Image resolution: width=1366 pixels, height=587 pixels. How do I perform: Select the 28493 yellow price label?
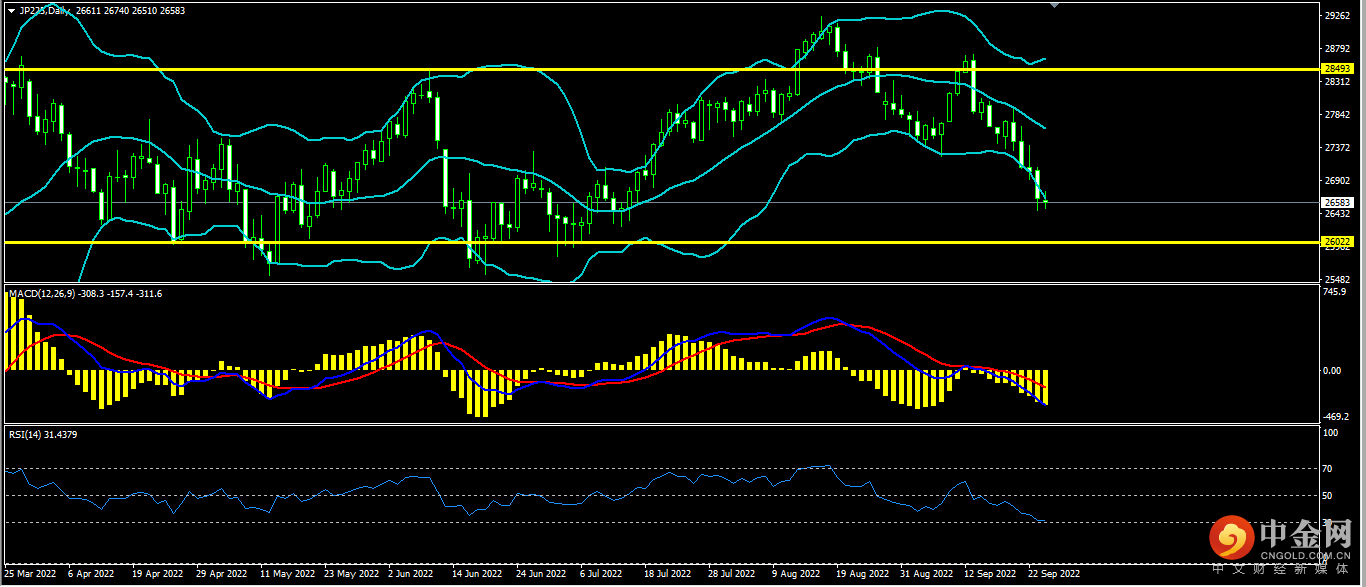[x=1337, y=68]
